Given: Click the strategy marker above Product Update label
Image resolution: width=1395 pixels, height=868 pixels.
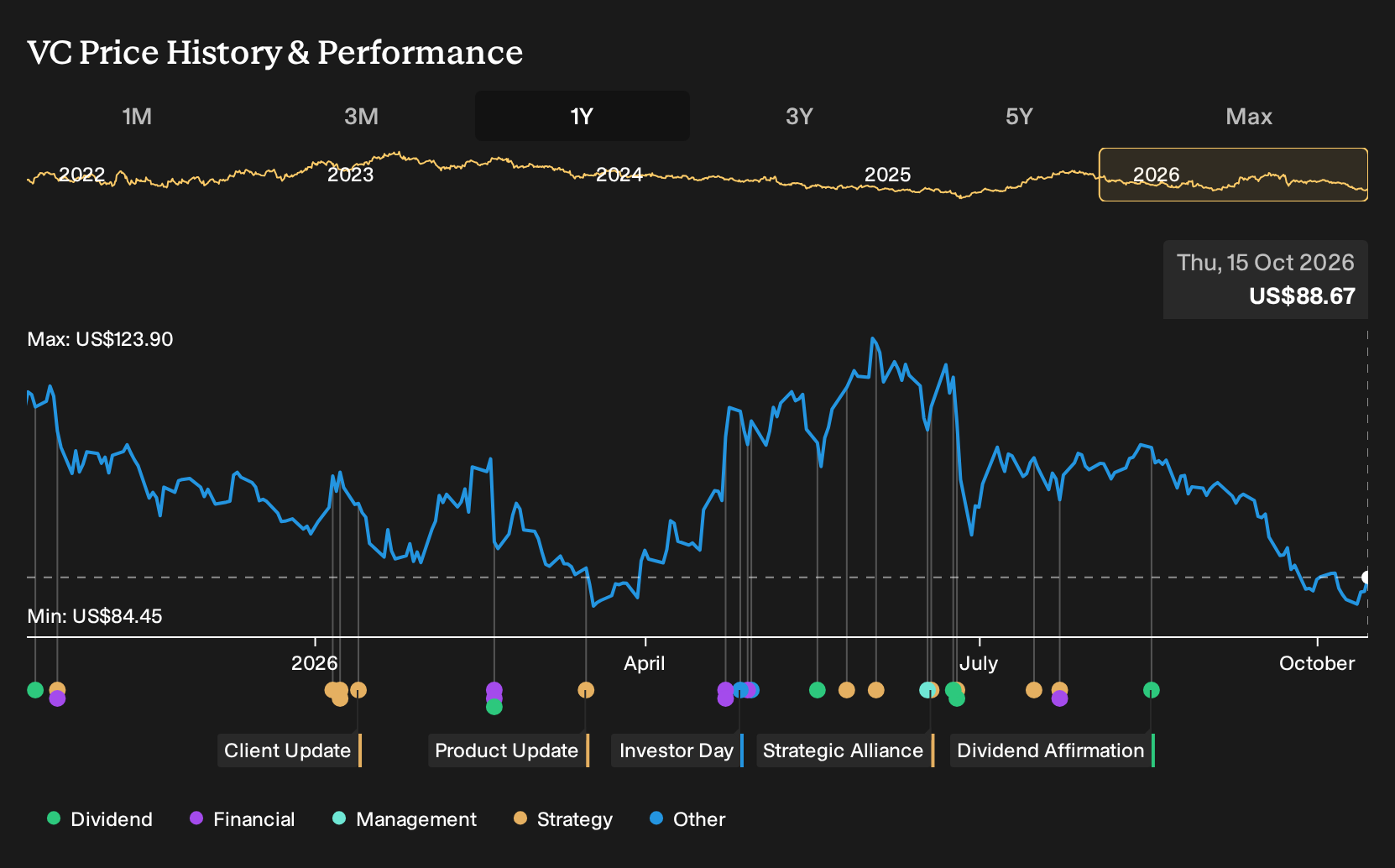Looking at the screenshot, I should [x=586, y=690].
